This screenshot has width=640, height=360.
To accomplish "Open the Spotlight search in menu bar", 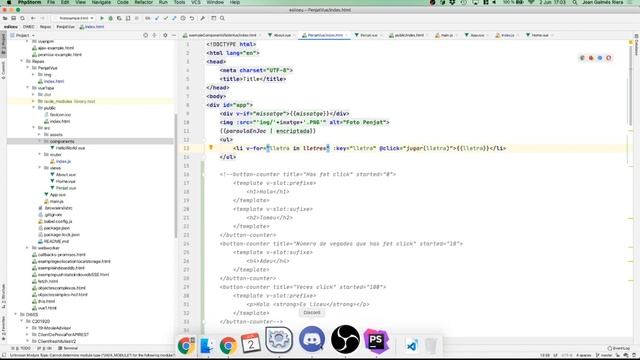I will 574,2.
